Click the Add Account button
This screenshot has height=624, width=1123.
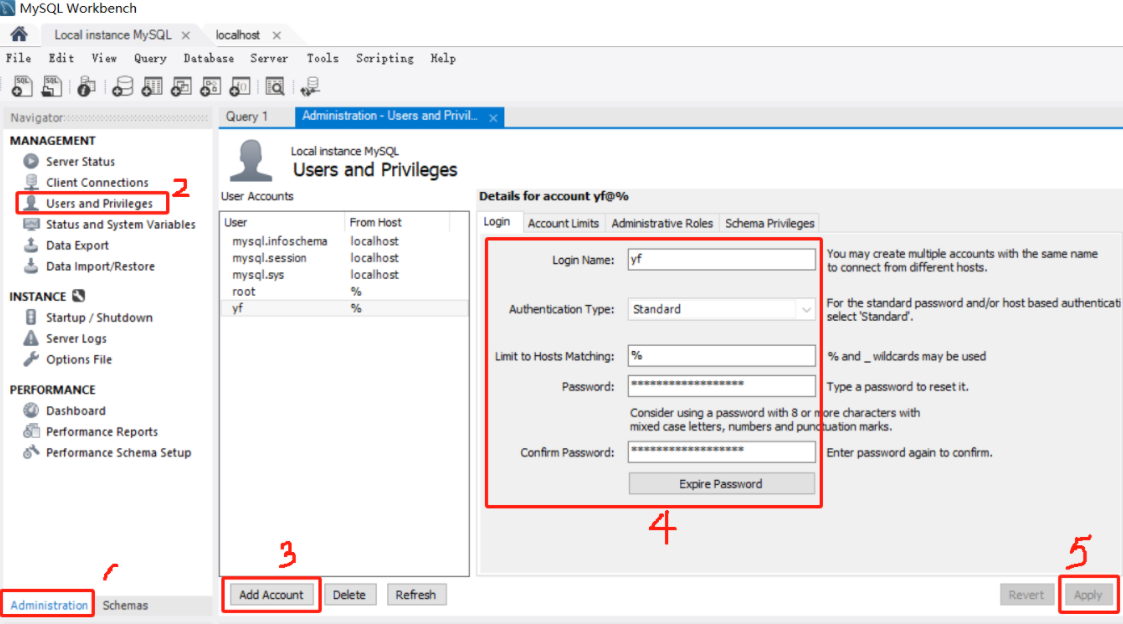271,595
